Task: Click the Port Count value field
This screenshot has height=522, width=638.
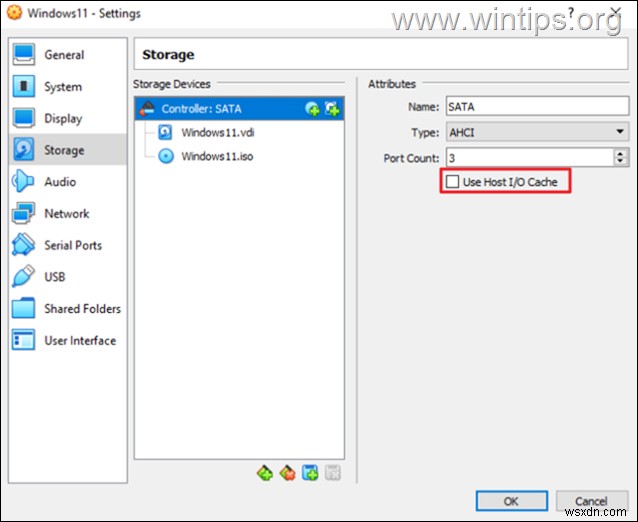Action: tap(530, 158)
